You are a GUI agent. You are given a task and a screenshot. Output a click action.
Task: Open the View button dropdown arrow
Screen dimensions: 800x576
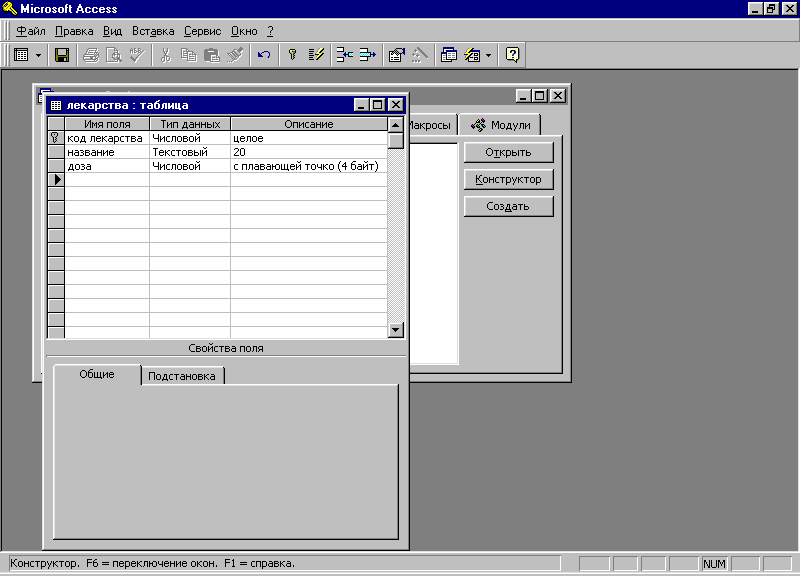38,55
